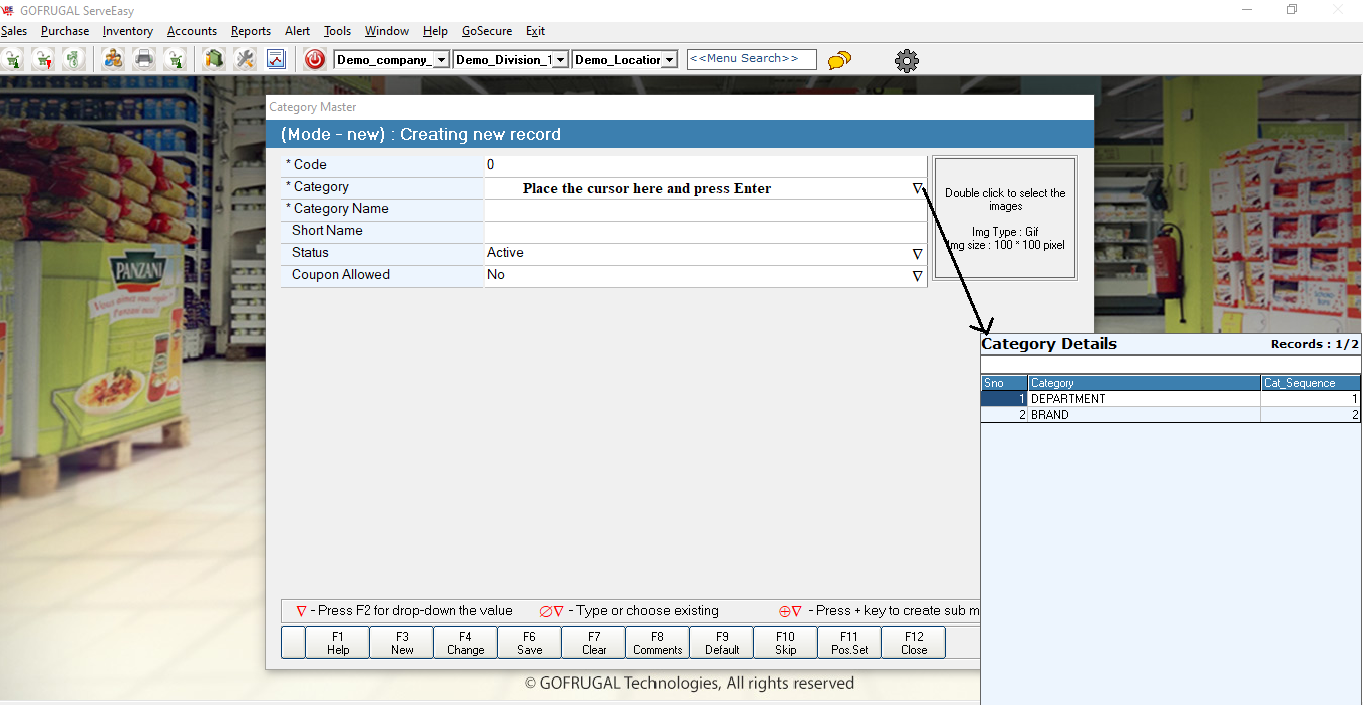Click the F1 Help button
The width and height of the screenshot is (1363, 705).
click(338, 643)
